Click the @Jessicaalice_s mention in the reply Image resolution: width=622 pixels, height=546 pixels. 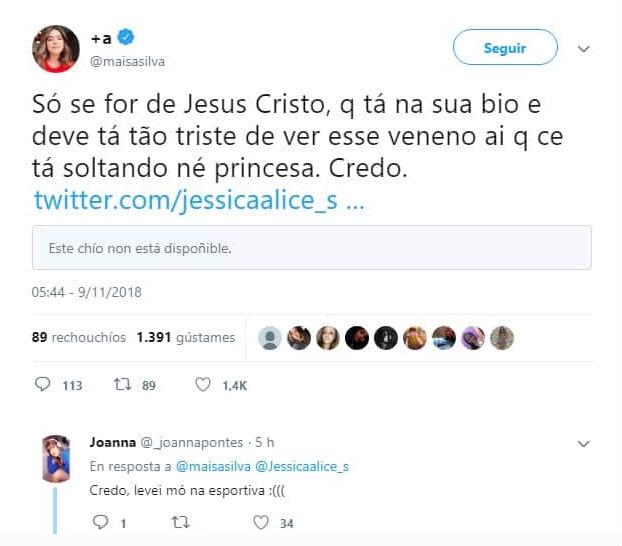302,466
